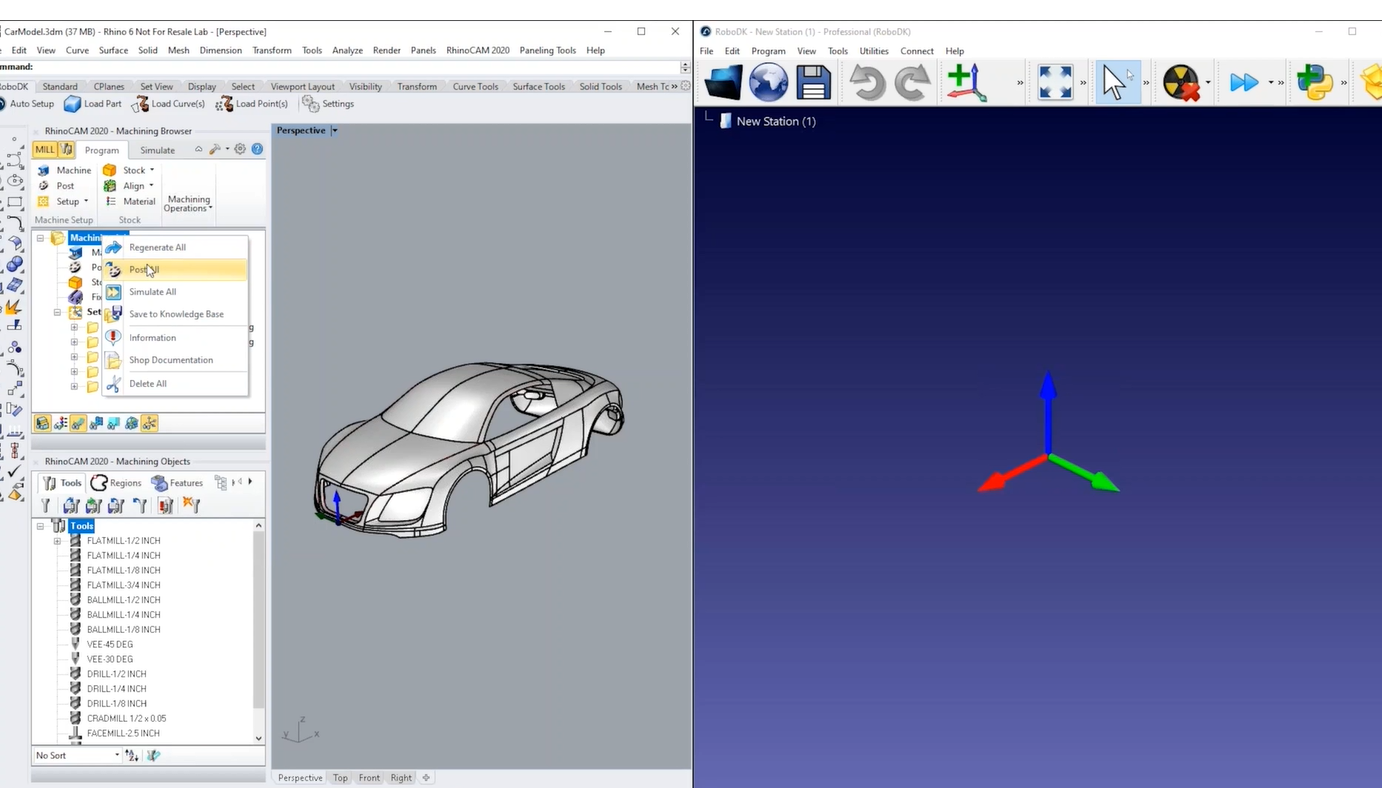The width and height of the screenshot is (1382, 788).
Task: Choose Post All from context menu
Action: [x=144, y=270]
